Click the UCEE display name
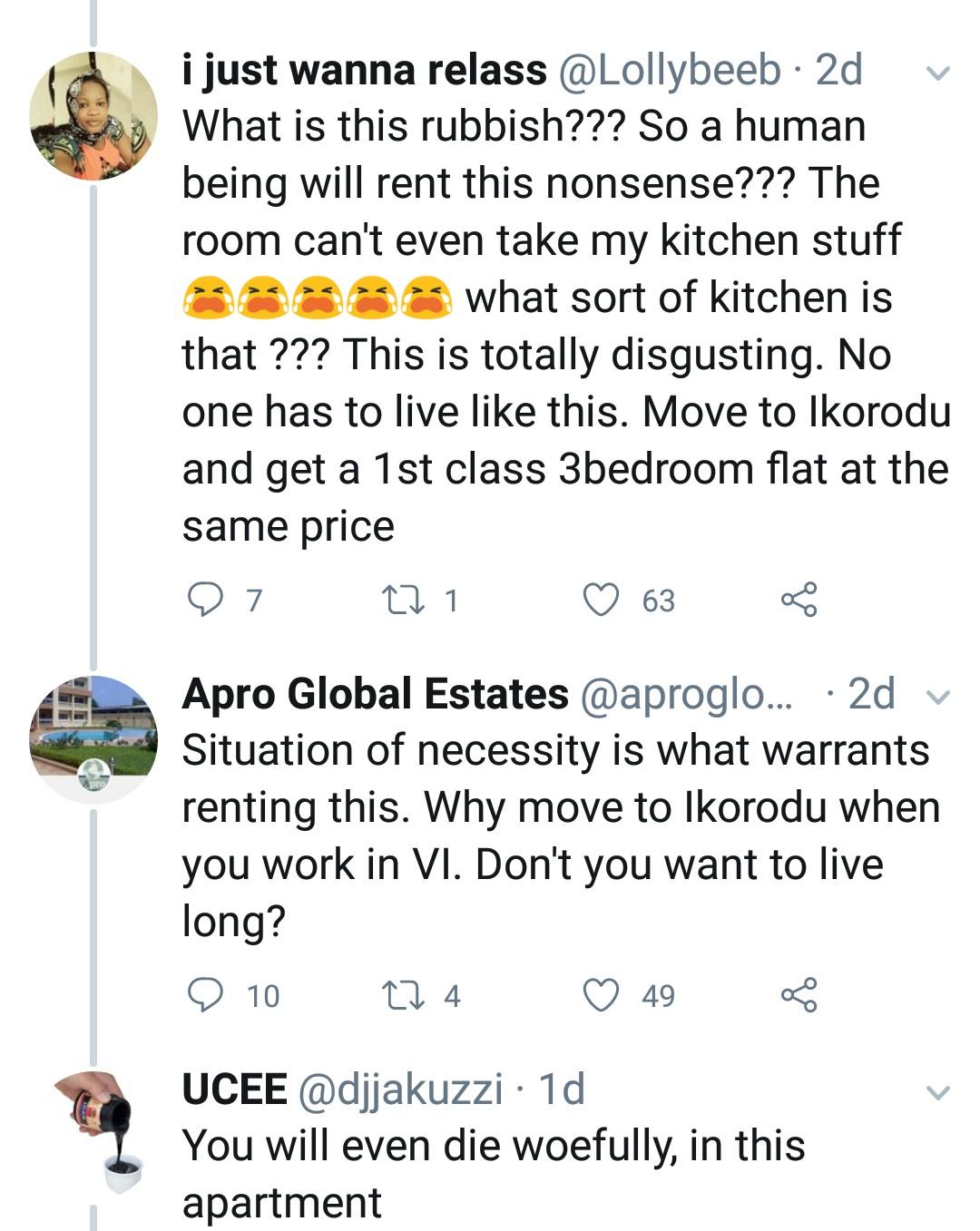This screenshot has width=980, height=1231. point(234,1089)
